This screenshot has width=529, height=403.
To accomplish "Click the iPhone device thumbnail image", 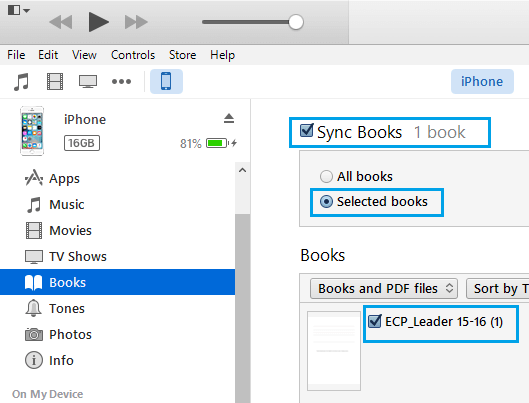I will tap(32, 131).
